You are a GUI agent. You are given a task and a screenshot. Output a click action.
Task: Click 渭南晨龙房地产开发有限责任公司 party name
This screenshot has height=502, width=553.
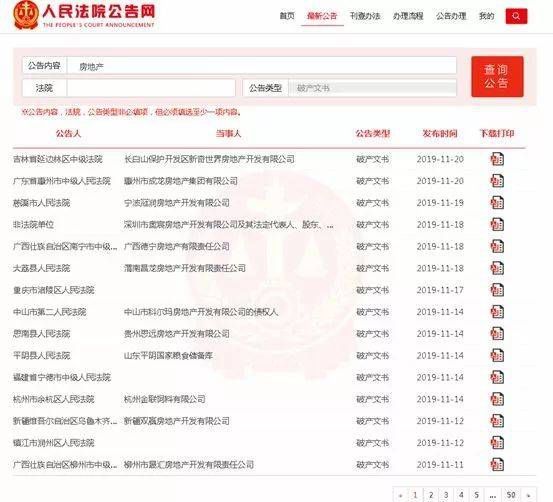(x=185, y=268)
